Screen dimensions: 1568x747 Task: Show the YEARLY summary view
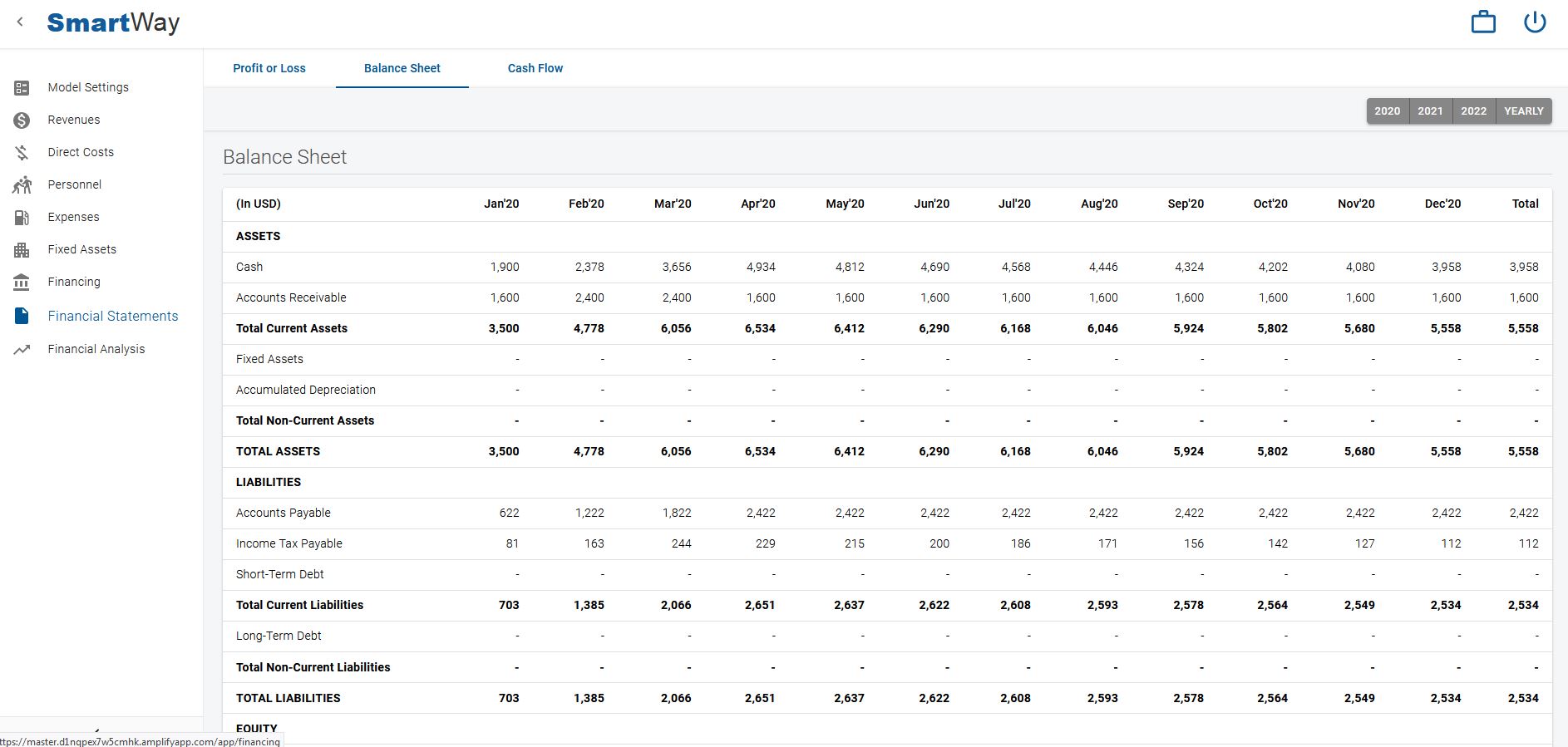1523,111
